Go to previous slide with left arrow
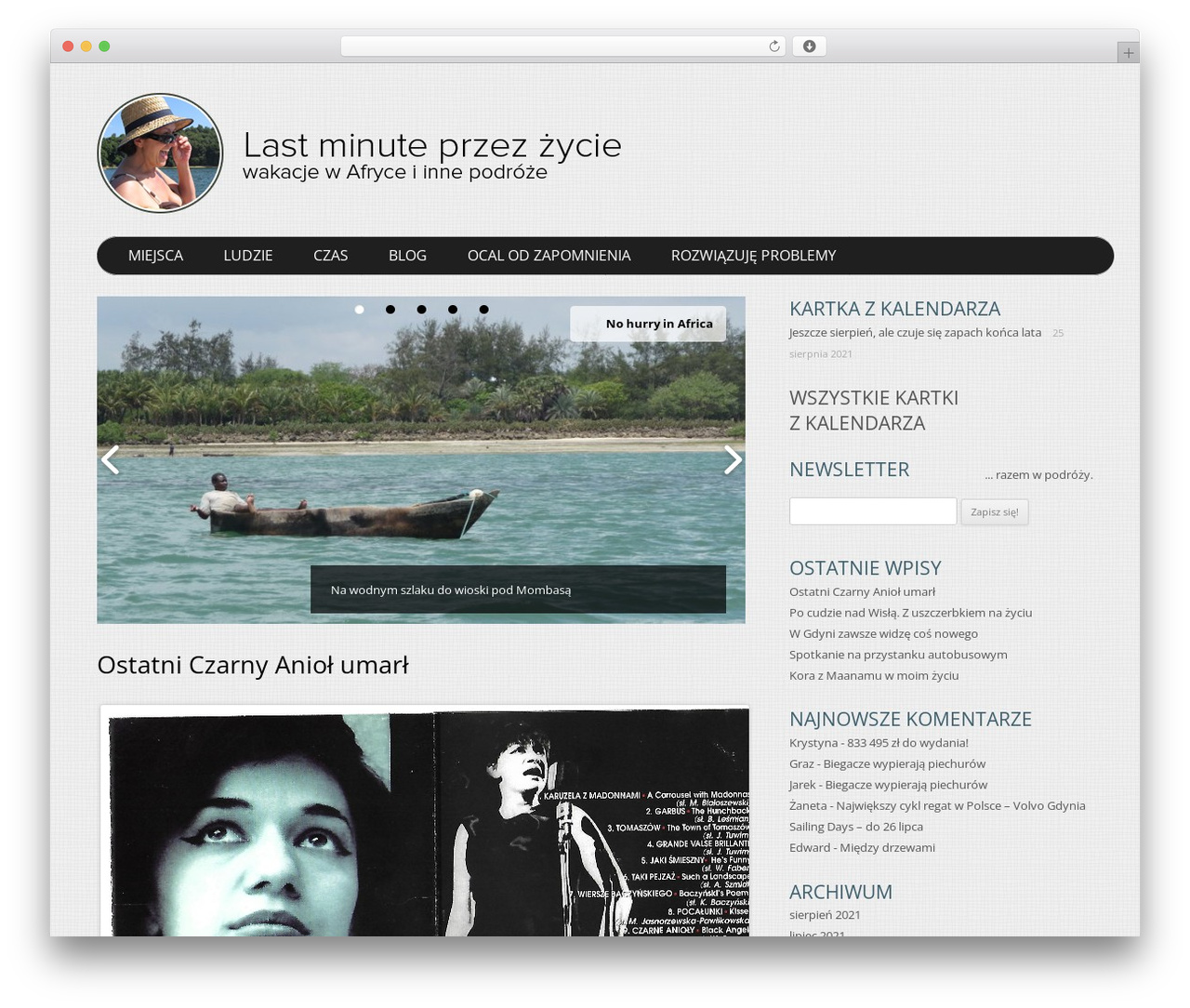The image size is (1190, 1008). 110,459
